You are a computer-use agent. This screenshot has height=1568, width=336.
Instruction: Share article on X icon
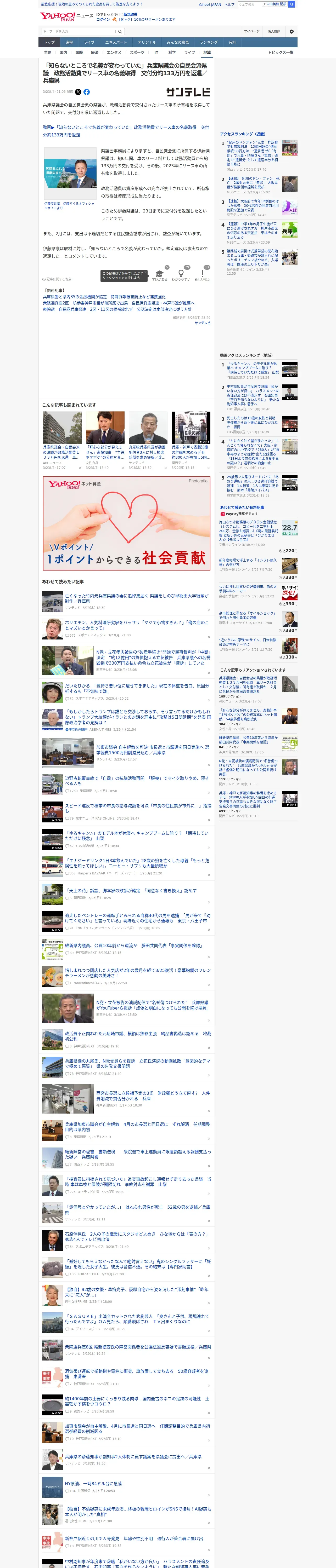78,92
